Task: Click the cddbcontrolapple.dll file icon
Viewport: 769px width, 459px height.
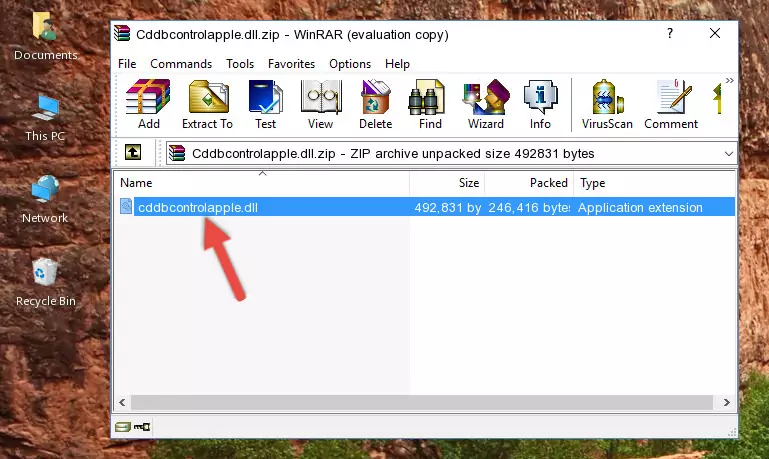Action: (126, 206)
